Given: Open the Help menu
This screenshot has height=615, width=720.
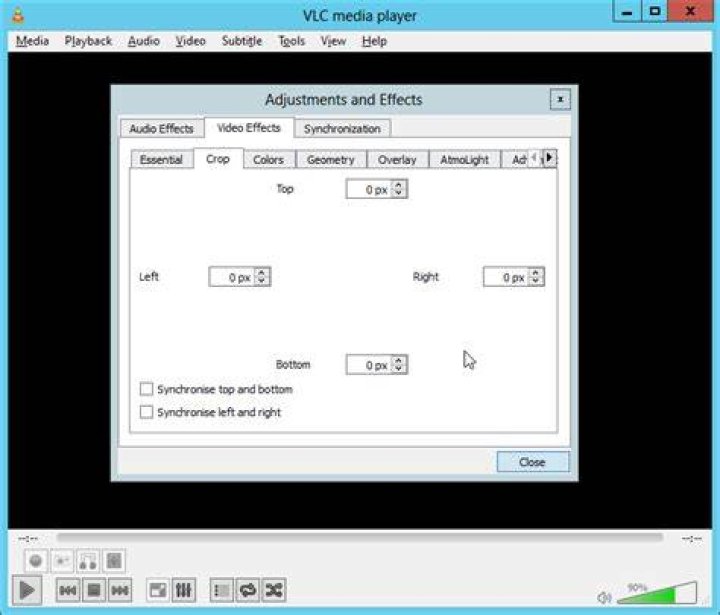Looking at the screenshot, I should 374,41.
